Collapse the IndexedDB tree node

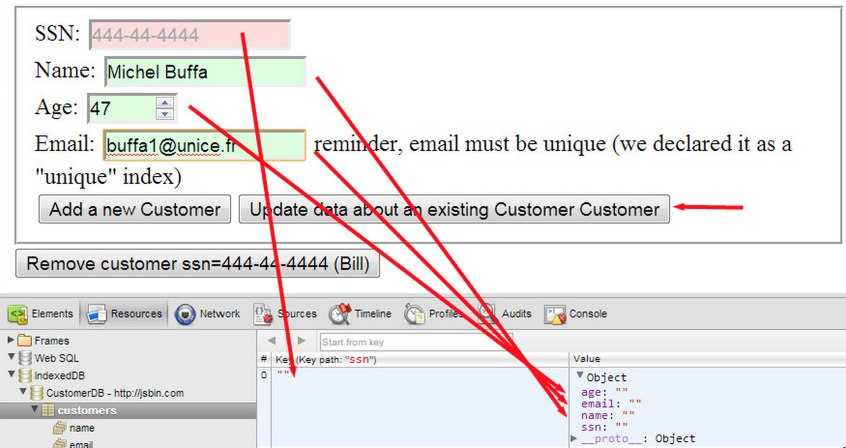coord(11,375)
